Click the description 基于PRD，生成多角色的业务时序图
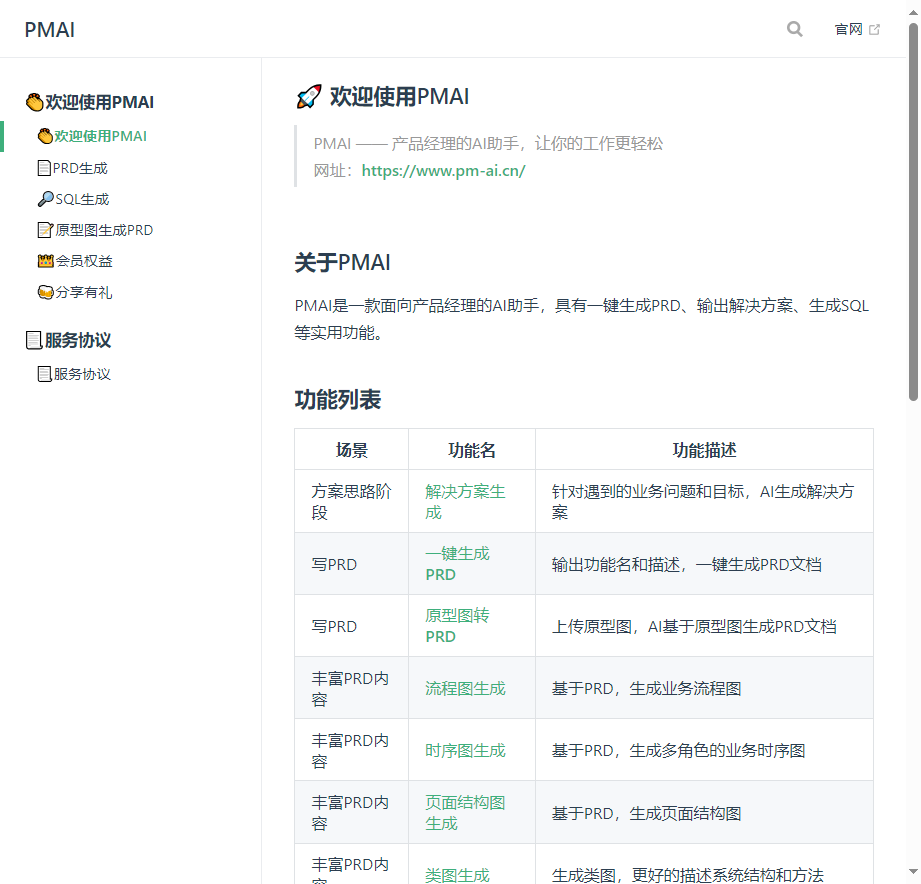 [x=678, y=751]
